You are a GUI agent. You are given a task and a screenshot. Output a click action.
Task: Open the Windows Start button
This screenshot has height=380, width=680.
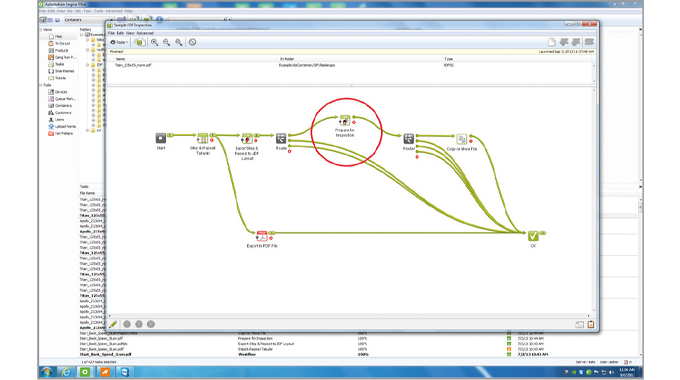[46, 372]
